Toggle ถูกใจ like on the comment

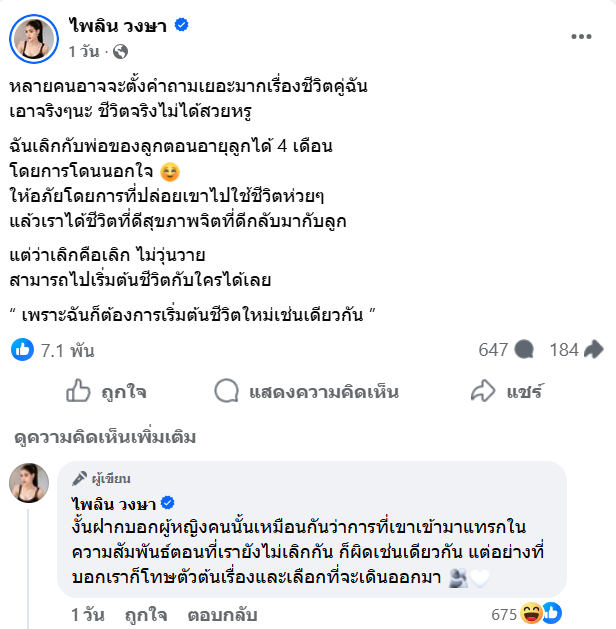point(146,611)
